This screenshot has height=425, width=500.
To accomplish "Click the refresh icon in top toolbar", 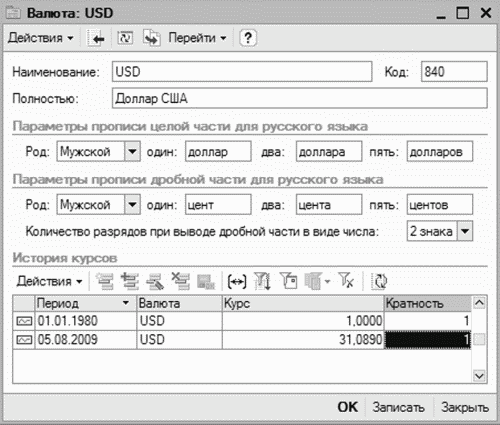I will click(125, 38).
